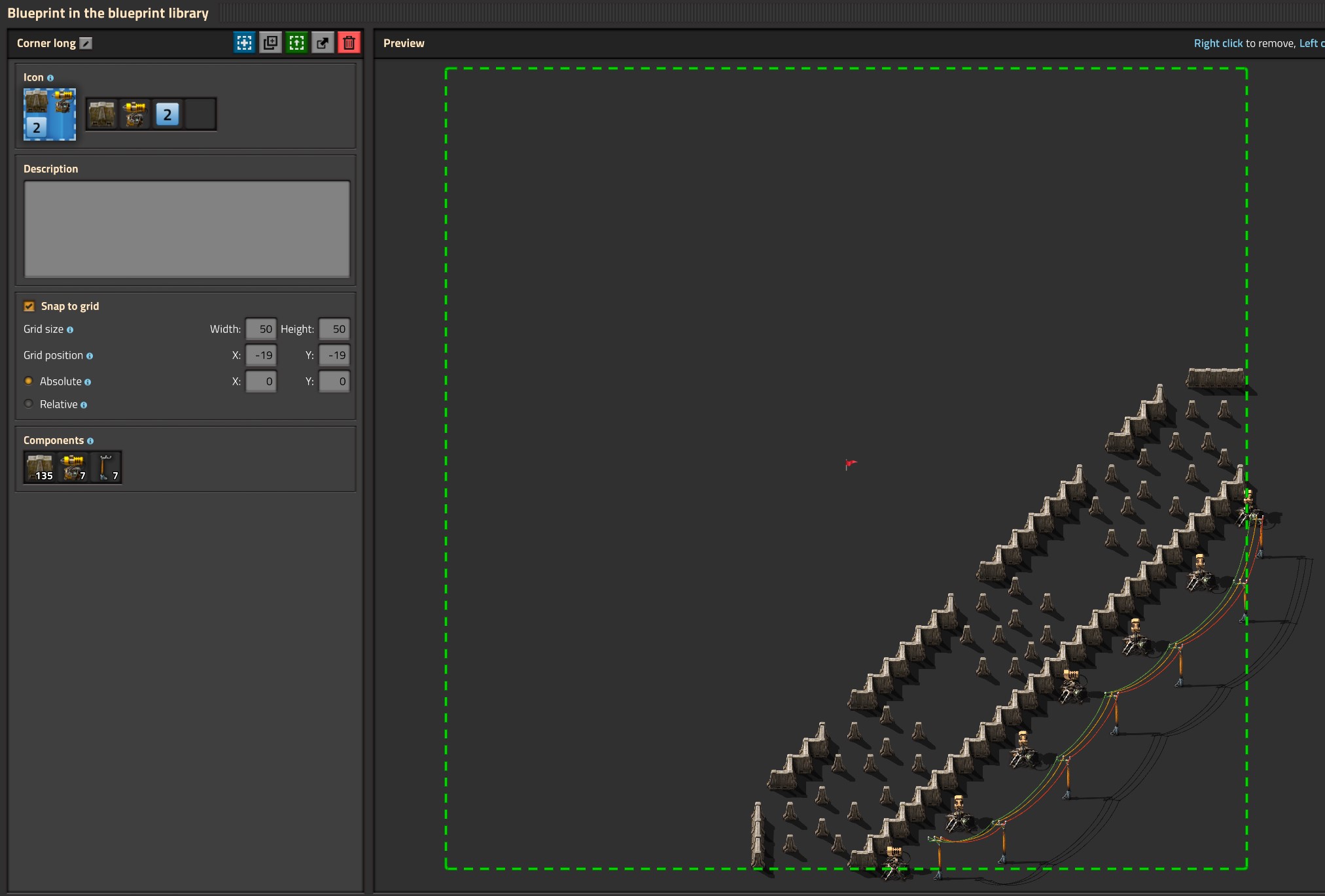Image resolution: width=1325 pixels, height=896 pixels.
Task: Click the power pole component showing 7
Action: (105, 467)
